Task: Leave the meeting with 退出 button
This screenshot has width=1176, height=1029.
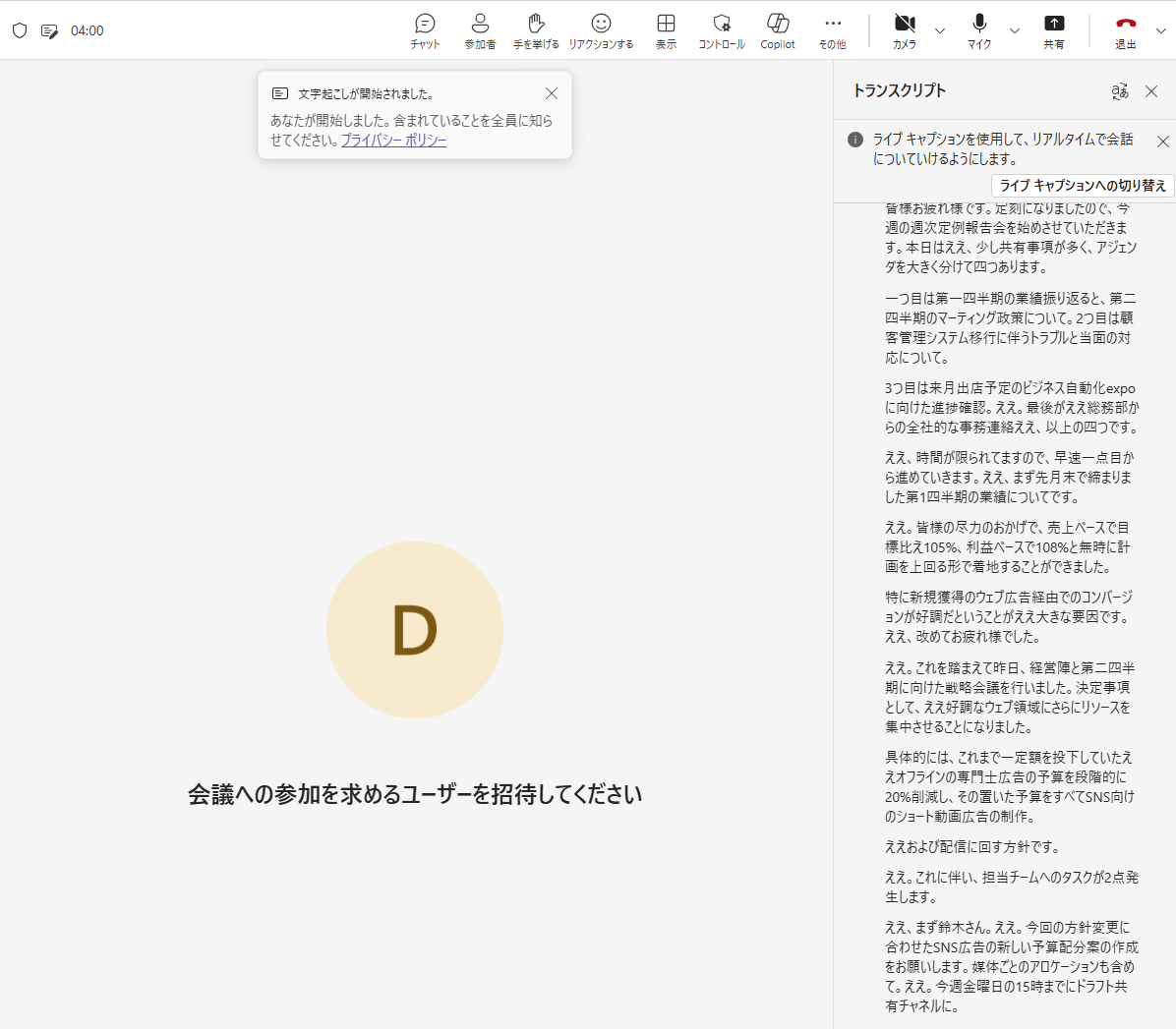Action: (1126, 30)
